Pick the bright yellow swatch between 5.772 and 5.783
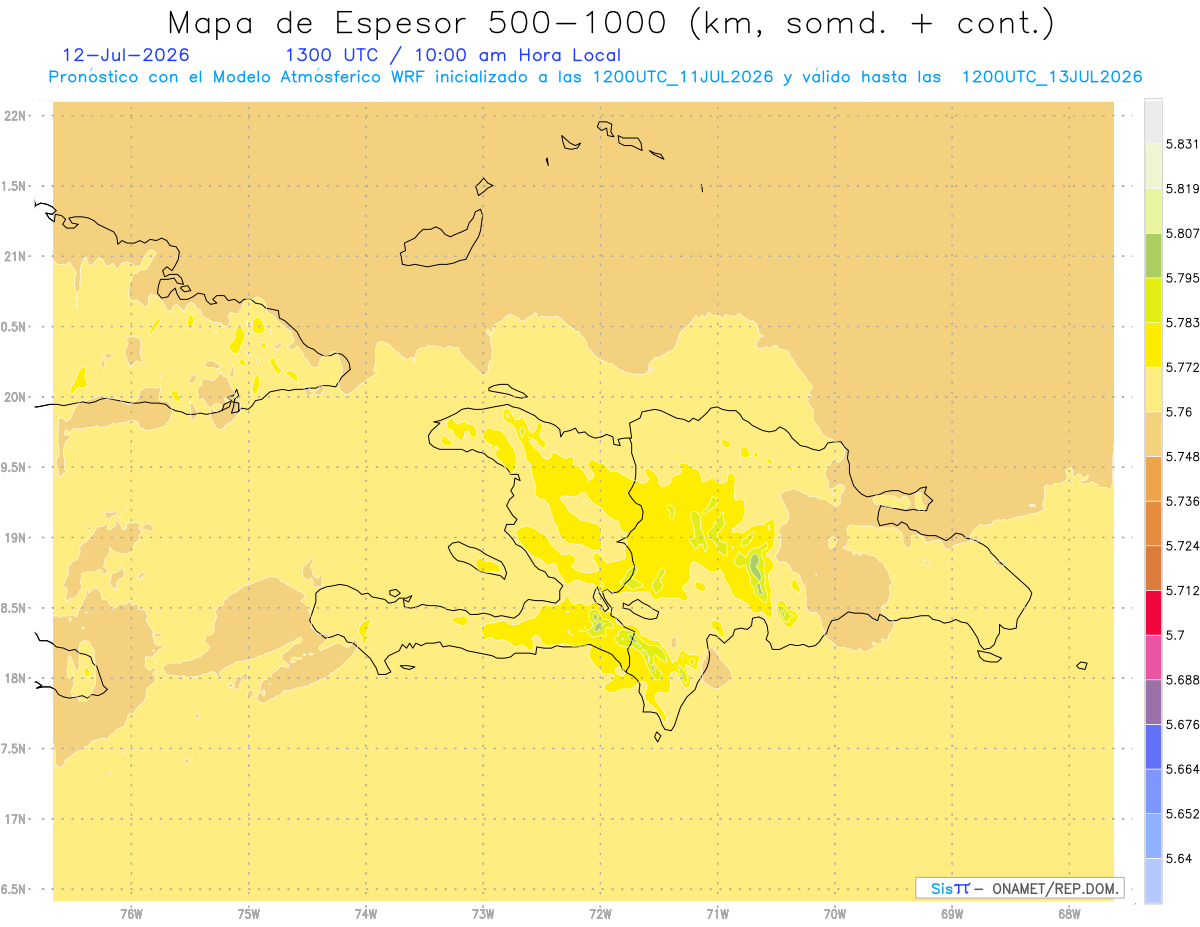Image resolution: width=1200 pixels, height=927 pixels. coord(1153,345)
